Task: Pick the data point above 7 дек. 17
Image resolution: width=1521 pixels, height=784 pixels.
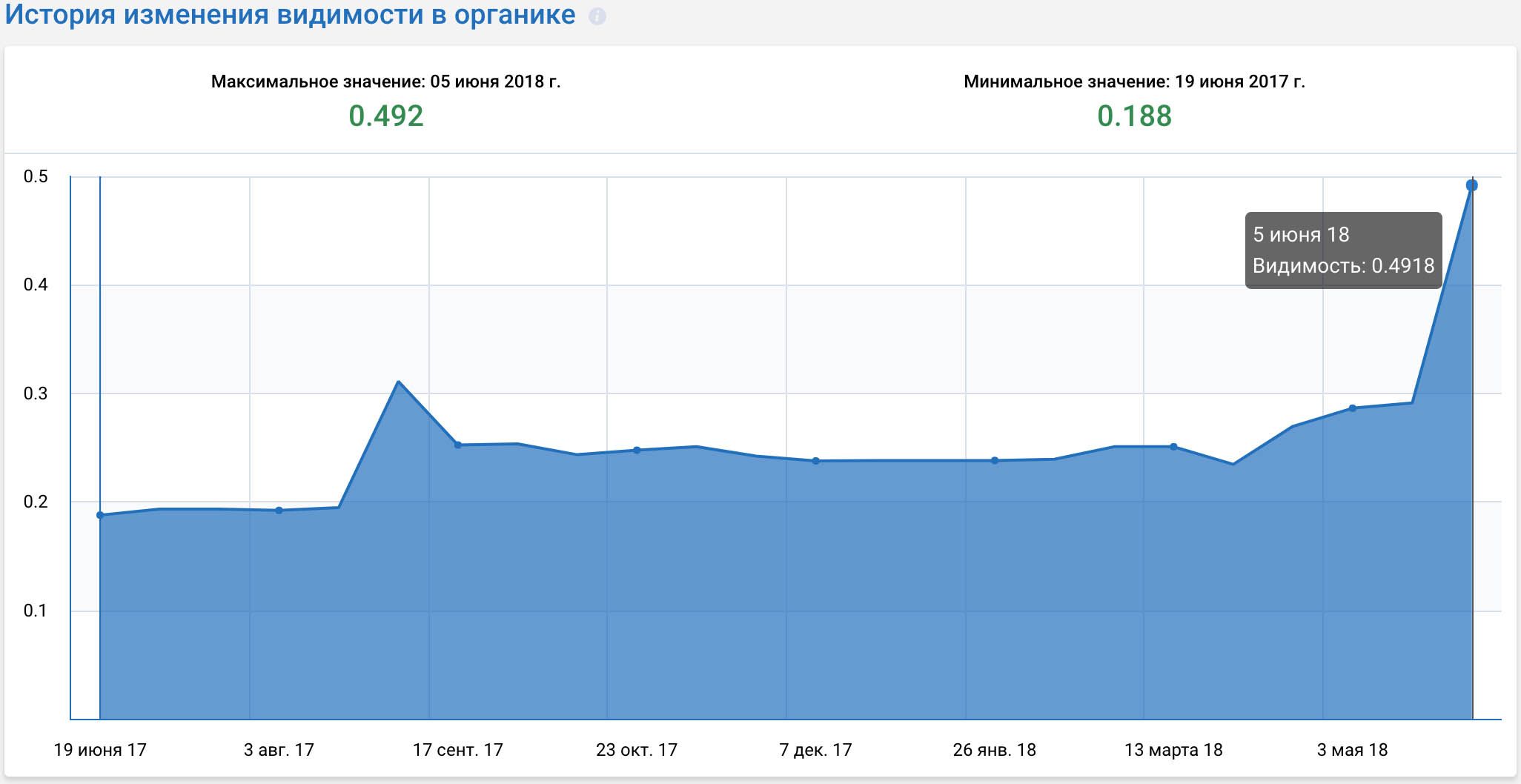Action: [815, 461]
